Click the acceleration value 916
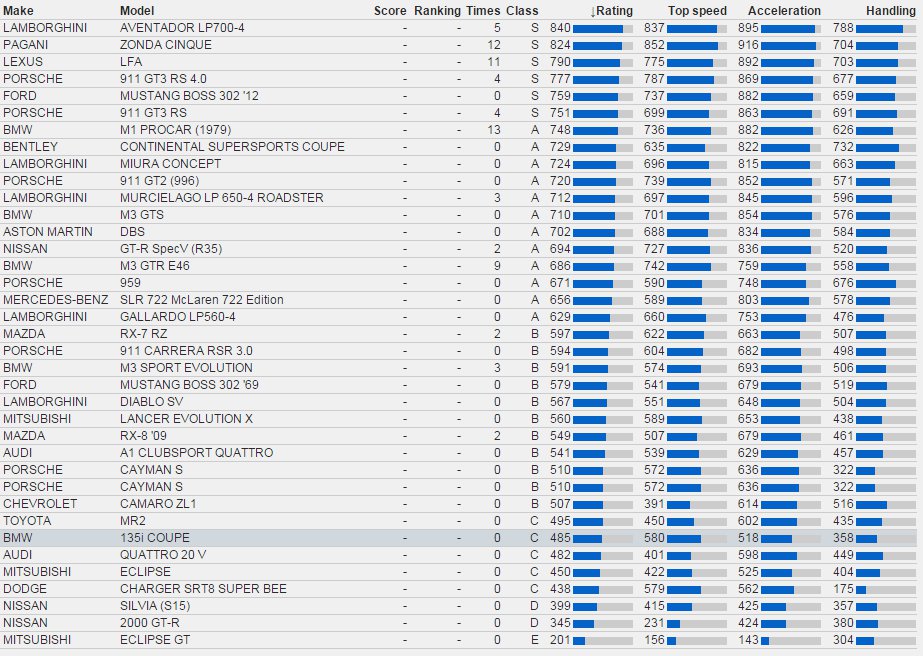This screenshot has width=923, height=656. pos(748,45)
